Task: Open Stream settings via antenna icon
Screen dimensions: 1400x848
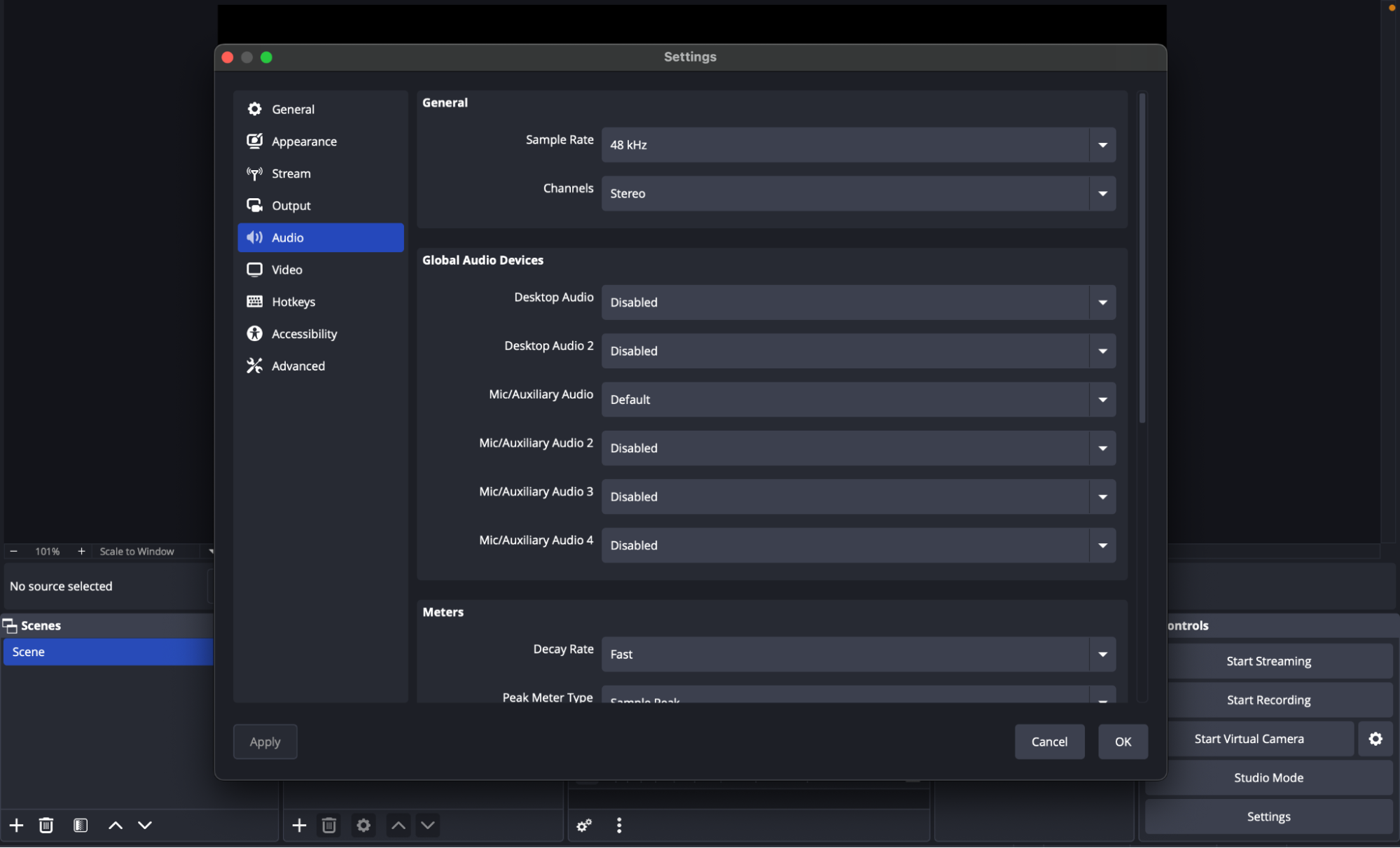Action: [254, 173]
